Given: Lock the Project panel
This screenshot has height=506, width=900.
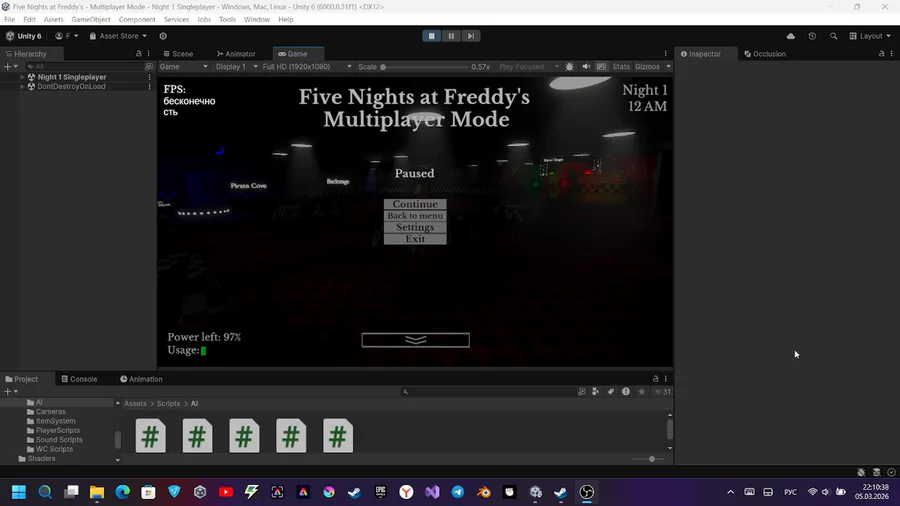Looking at the screenshot, I should pyautogui.click(x=655, y=379).
